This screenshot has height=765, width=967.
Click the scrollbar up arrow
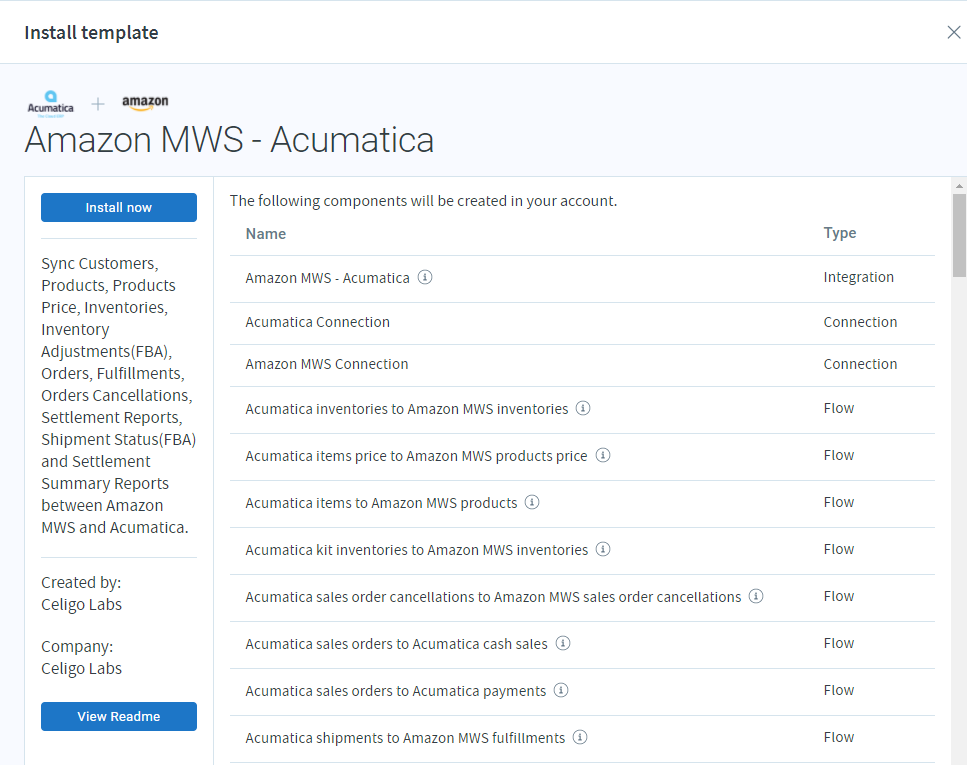click(x=959, y=185)
